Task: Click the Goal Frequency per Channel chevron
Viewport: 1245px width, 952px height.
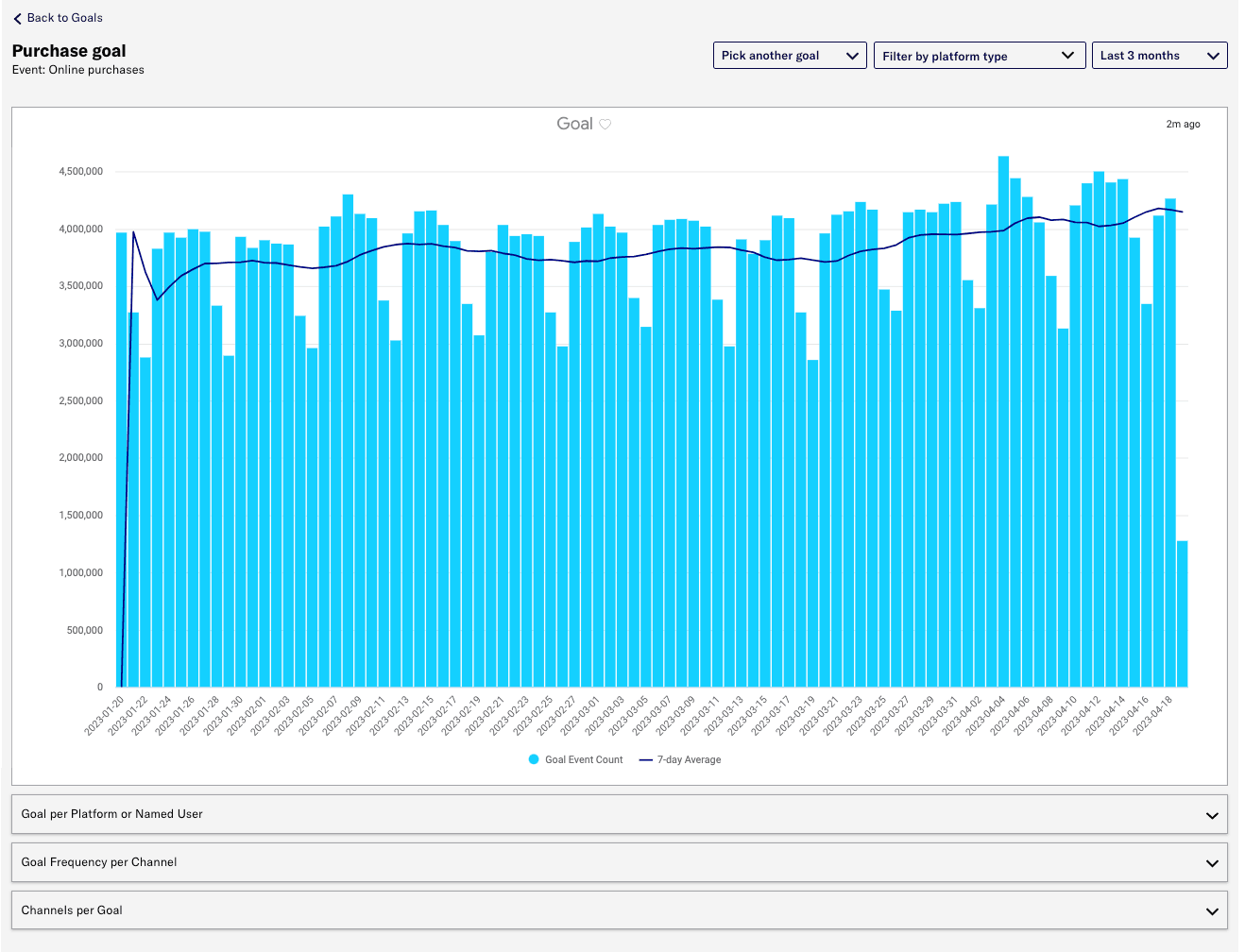Action: [1212, 863]
